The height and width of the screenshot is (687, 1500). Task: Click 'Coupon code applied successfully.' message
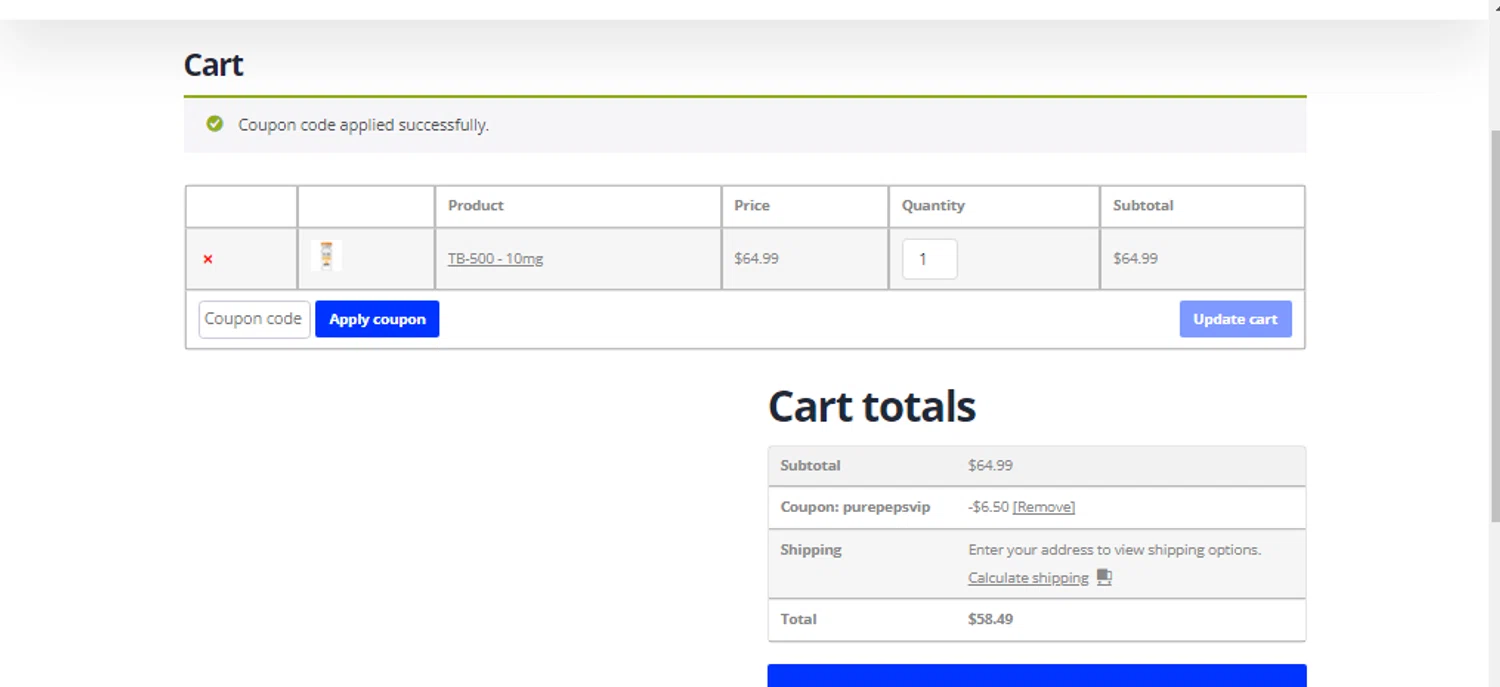(x=363, y=125)
